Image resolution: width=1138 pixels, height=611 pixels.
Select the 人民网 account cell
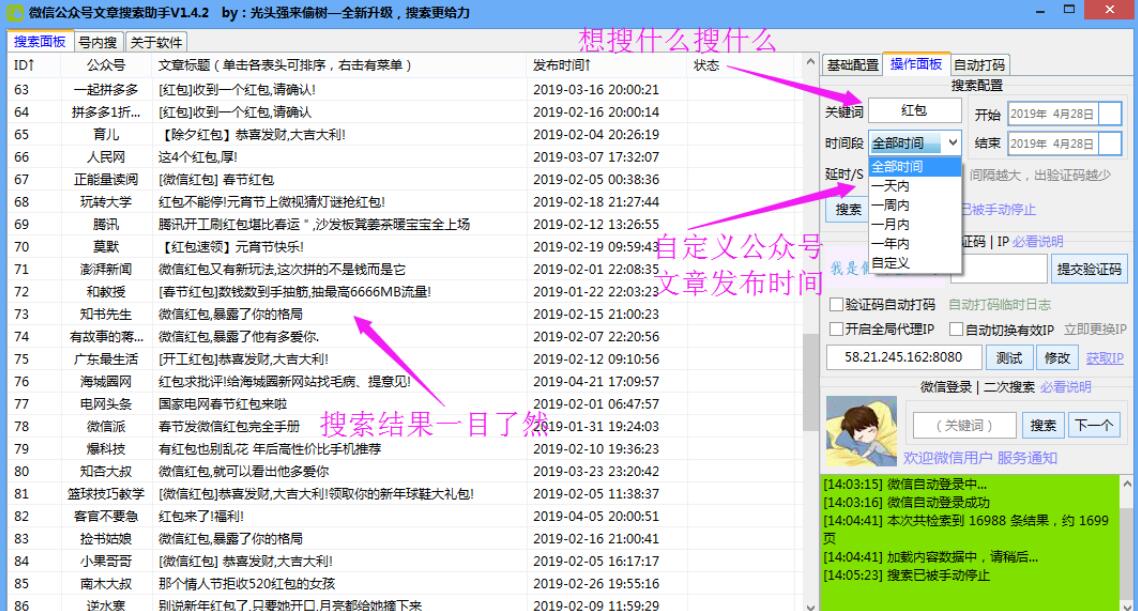click(x=106, y=157)
